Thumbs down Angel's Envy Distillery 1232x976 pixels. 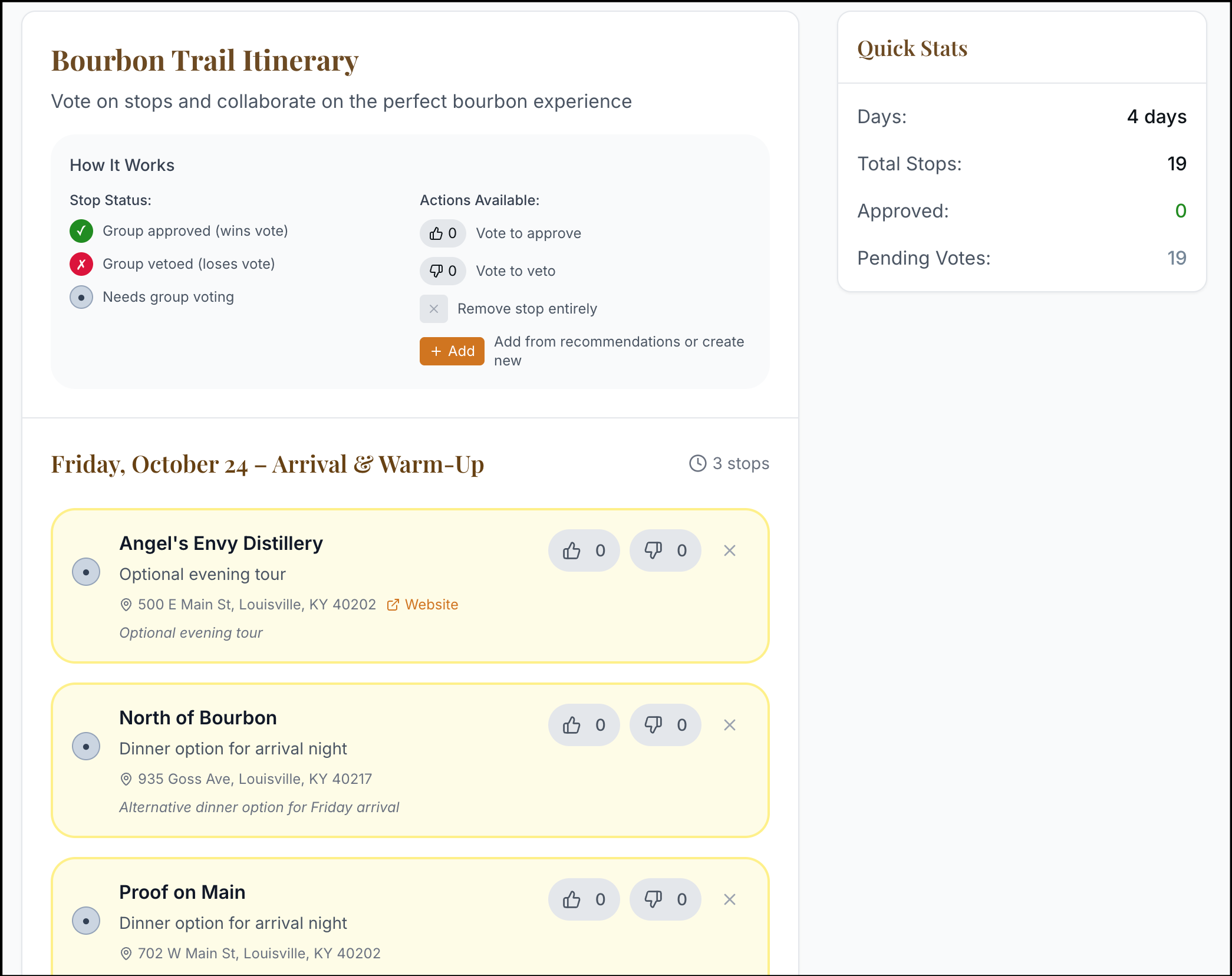click(665, 550)
